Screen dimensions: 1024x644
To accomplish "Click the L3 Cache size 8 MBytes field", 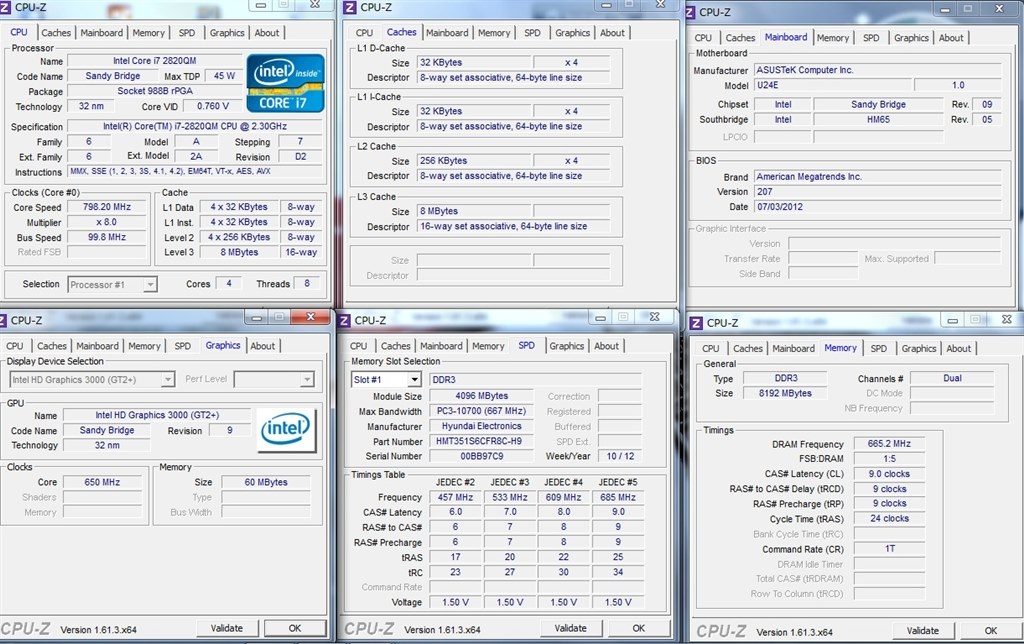I will (x=473, y=212).
